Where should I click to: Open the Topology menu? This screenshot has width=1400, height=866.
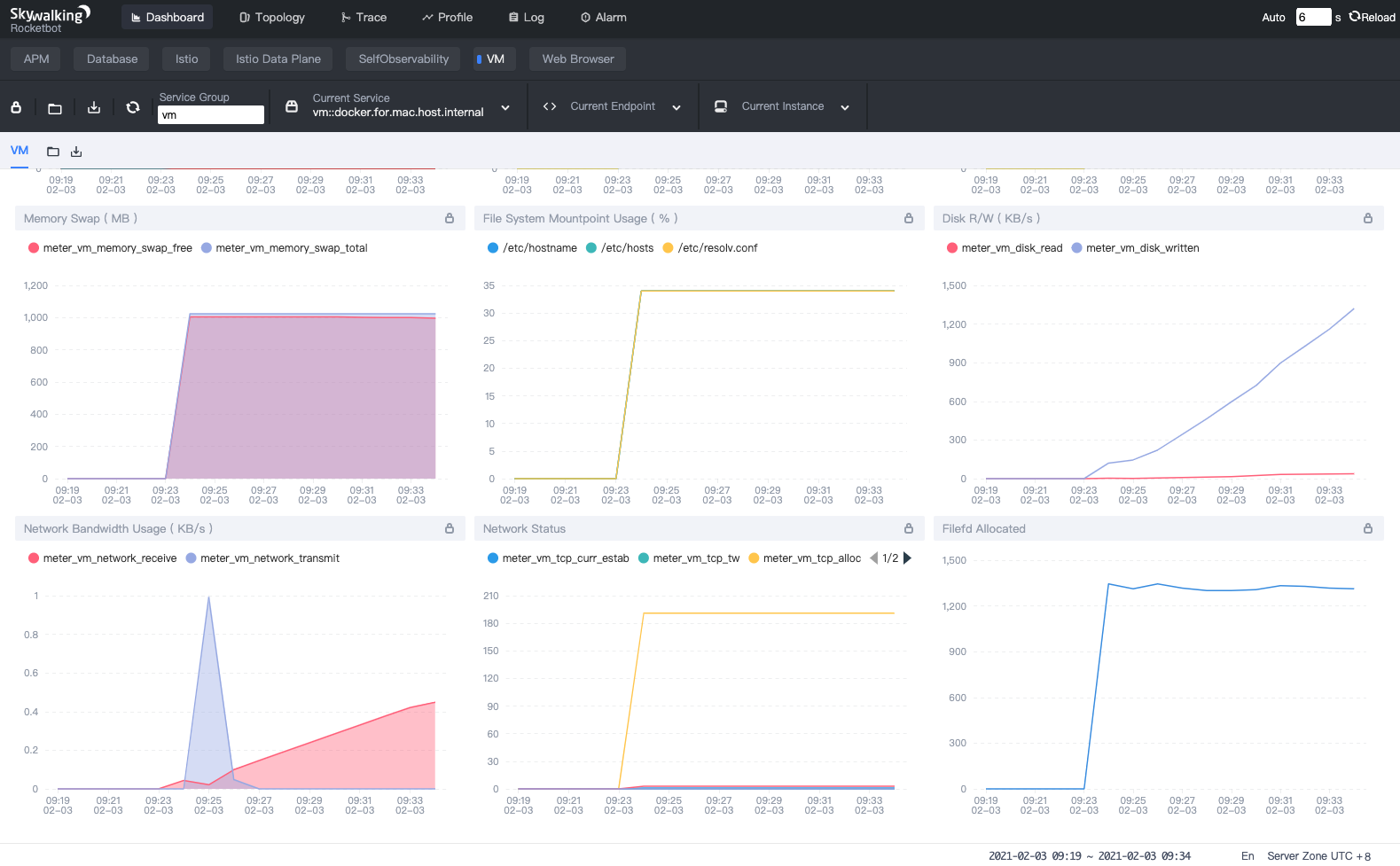[272, 18]
